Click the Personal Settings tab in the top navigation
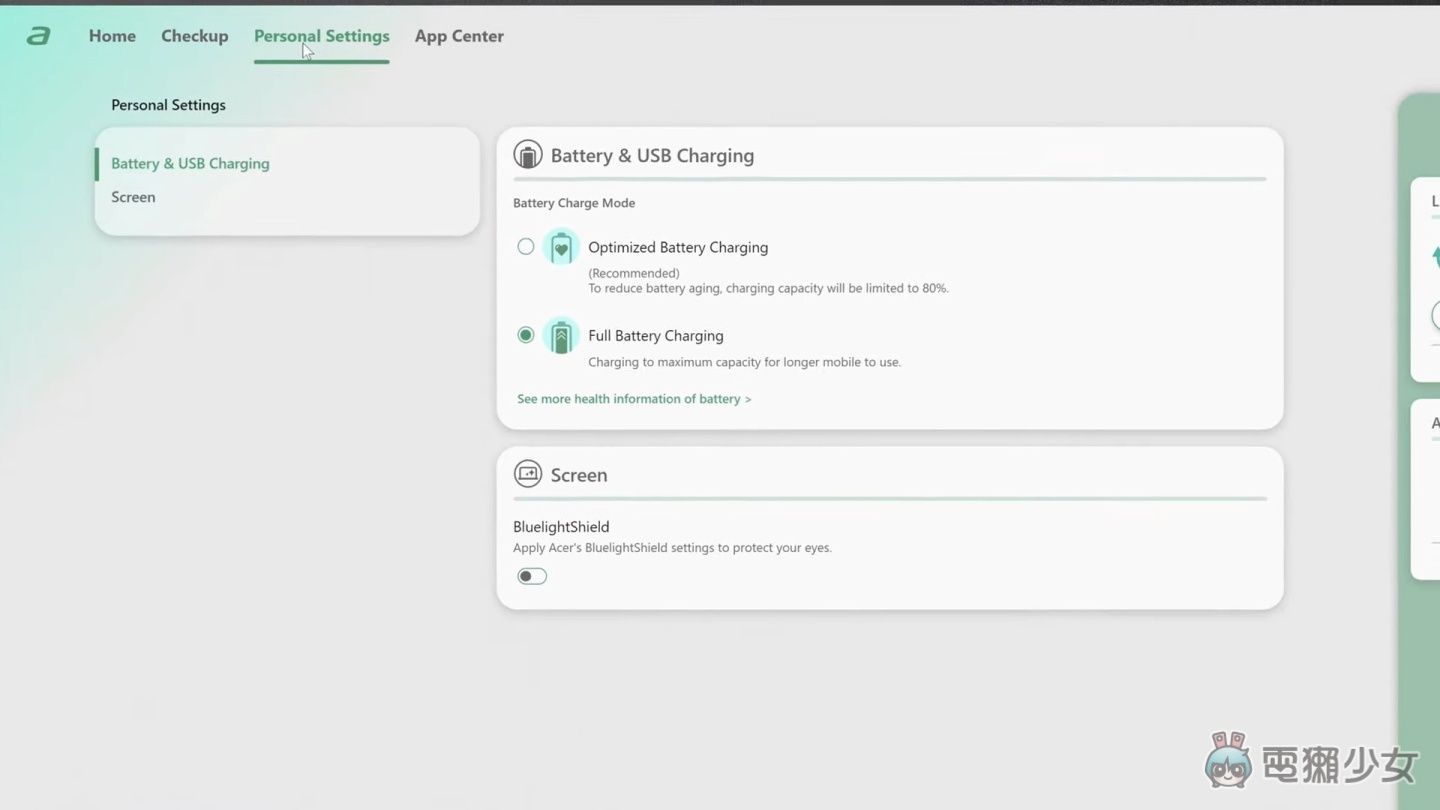 coord(321,36)
